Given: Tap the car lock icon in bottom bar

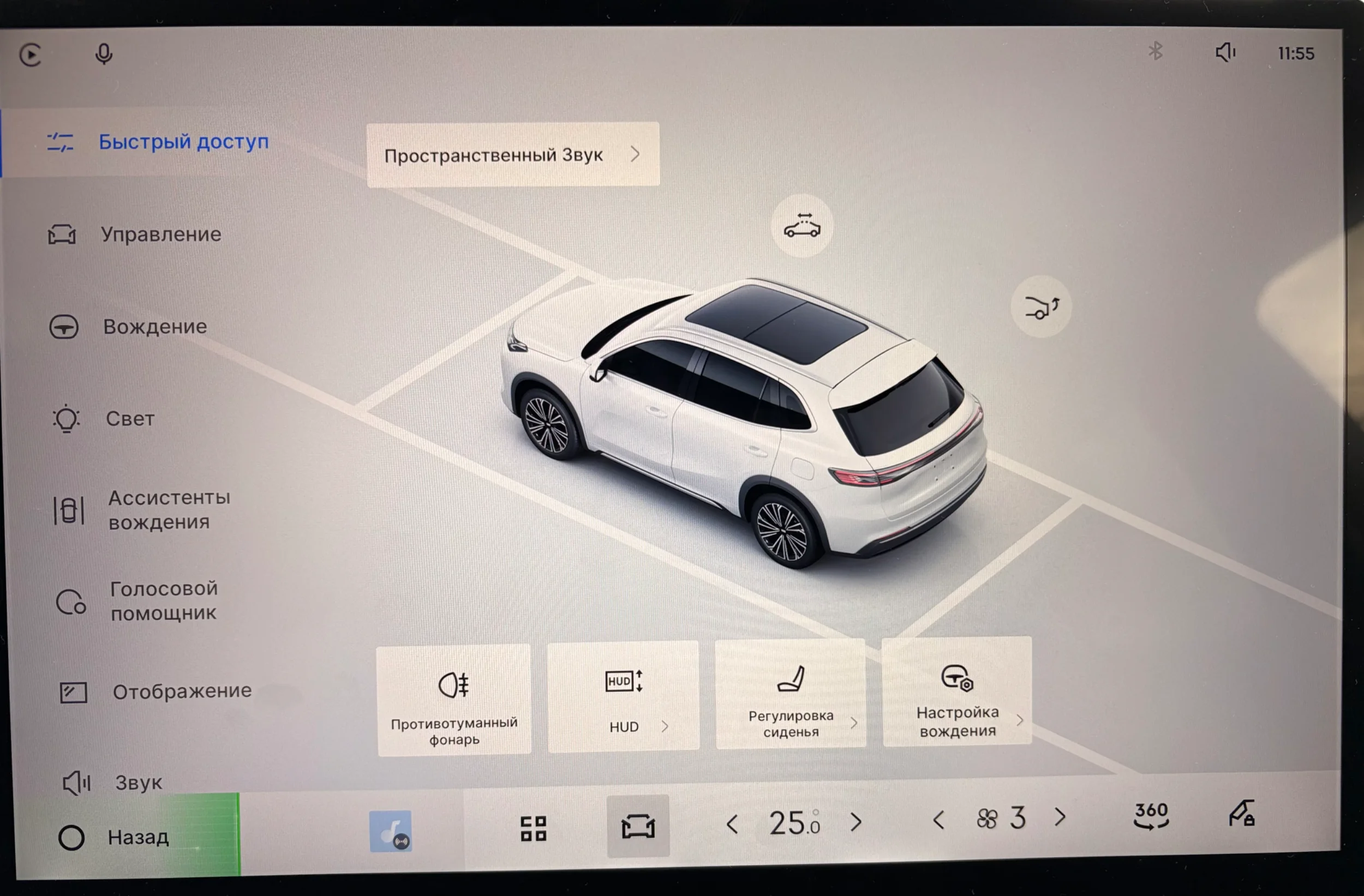Looking at the screenshot, I should (1241, 814).
